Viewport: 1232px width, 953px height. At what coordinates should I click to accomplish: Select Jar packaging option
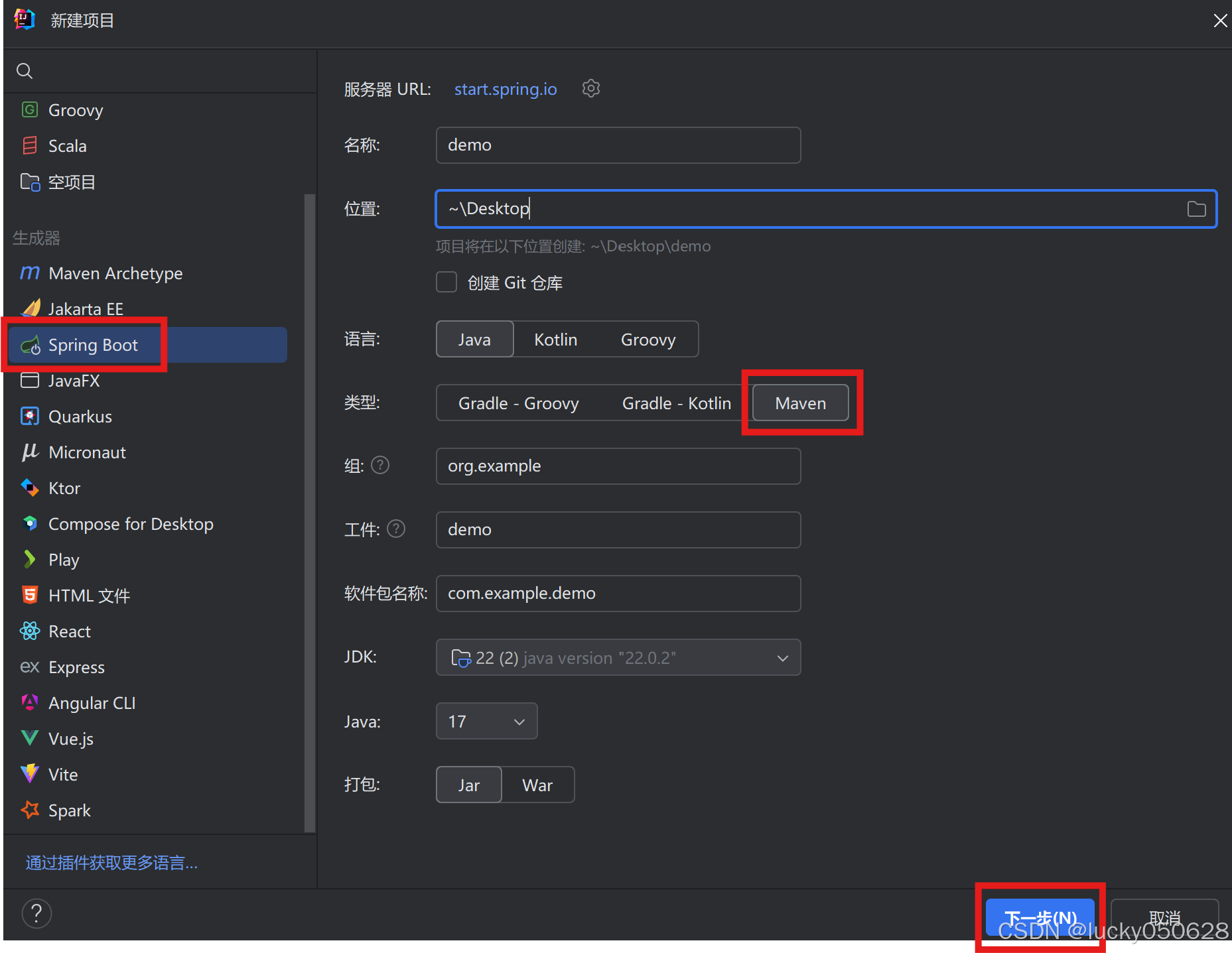469,785
